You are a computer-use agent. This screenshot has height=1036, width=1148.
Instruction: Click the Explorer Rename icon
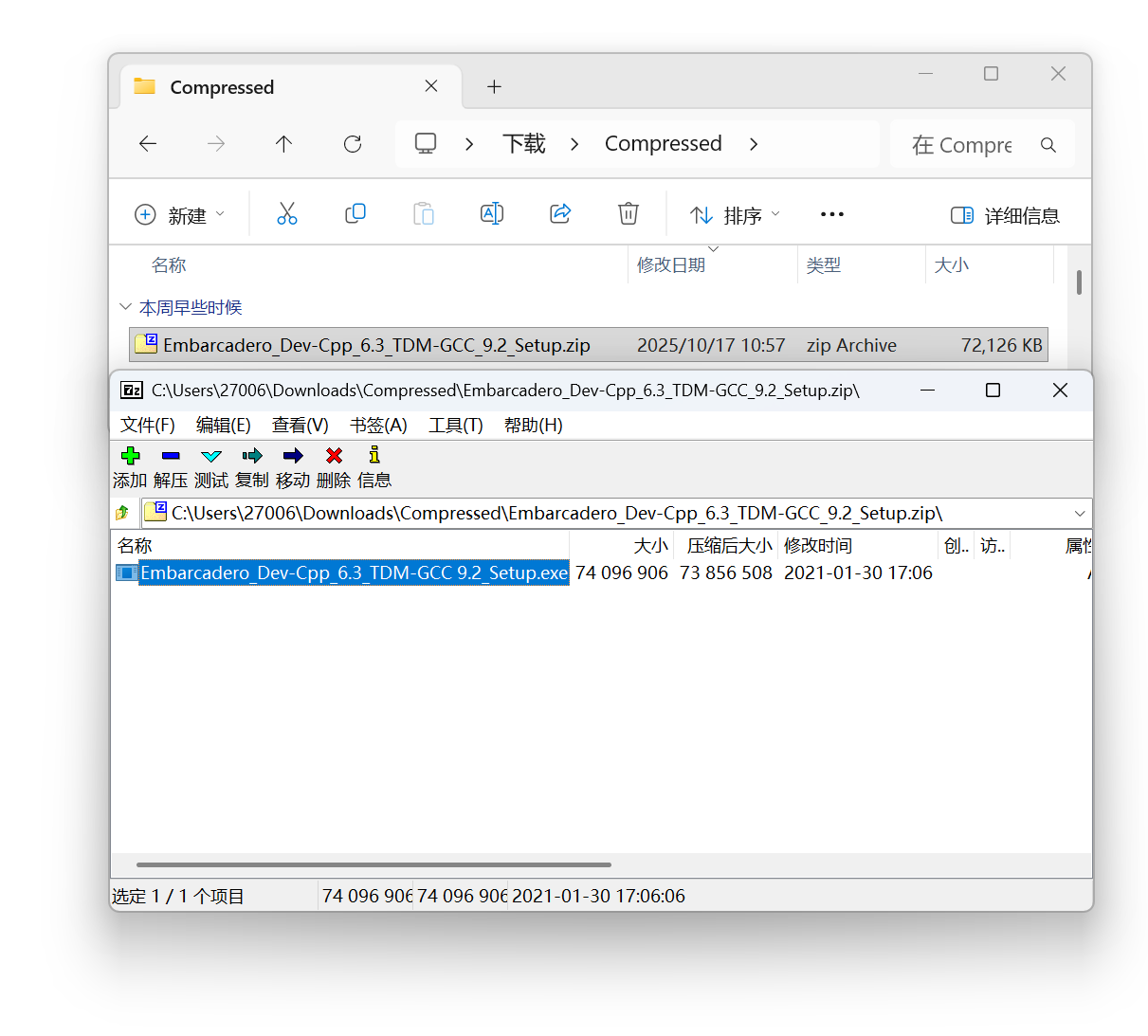tap(492, 214)
